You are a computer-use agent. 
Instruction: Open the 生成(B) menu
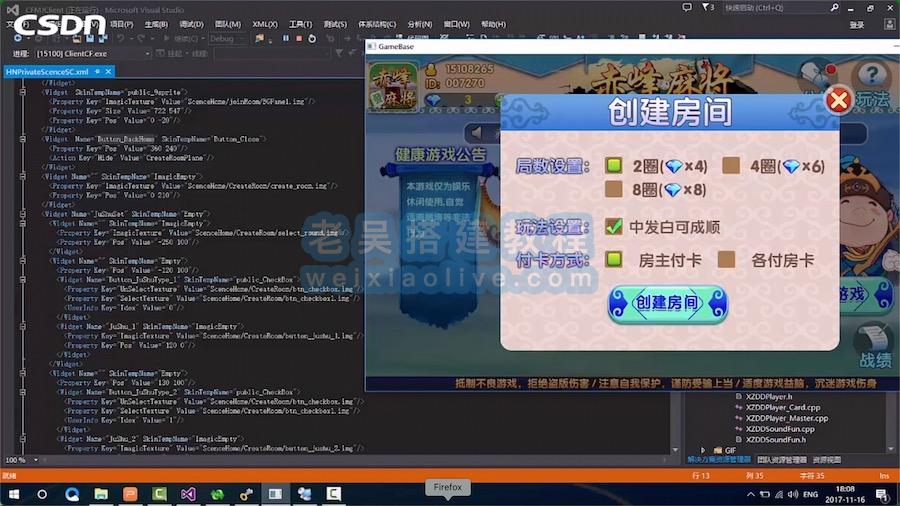[156, 24]
